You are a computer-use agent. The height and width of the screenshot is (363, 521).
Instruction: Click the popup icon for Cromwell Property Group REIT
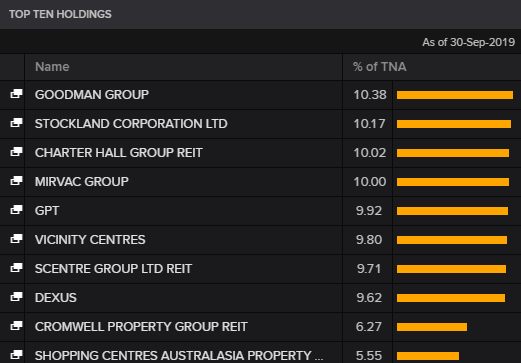pos(16,326)
